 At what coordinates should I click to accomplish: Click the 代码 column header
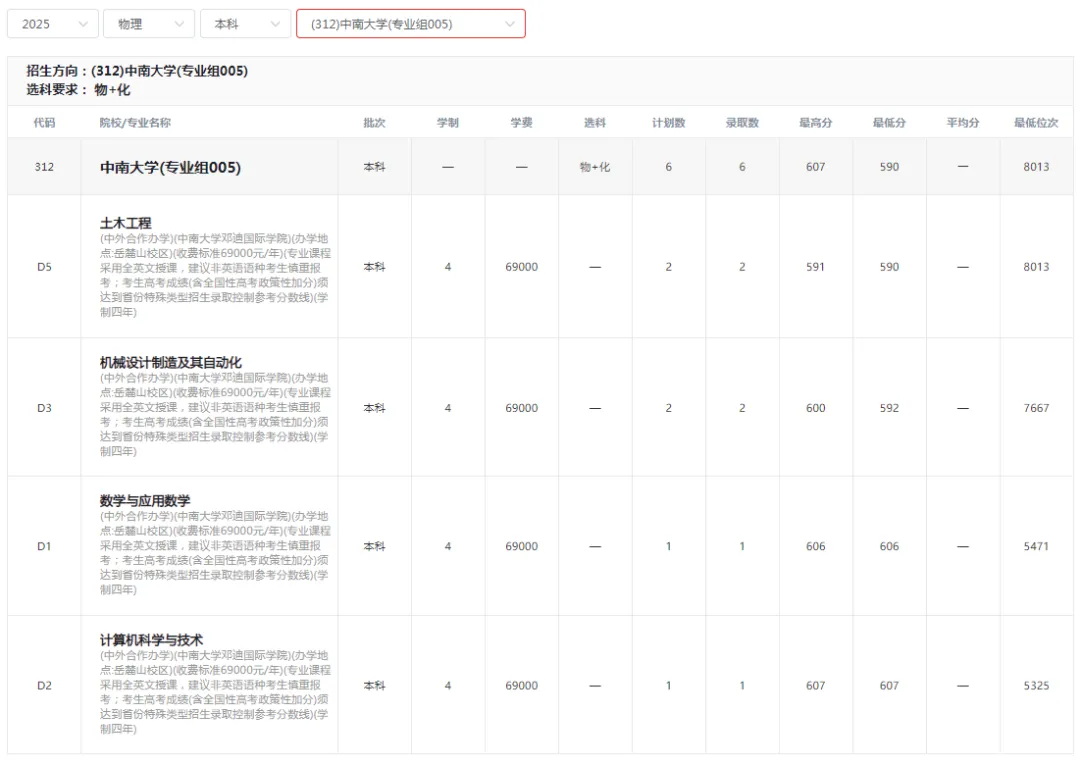coord(44,123)
